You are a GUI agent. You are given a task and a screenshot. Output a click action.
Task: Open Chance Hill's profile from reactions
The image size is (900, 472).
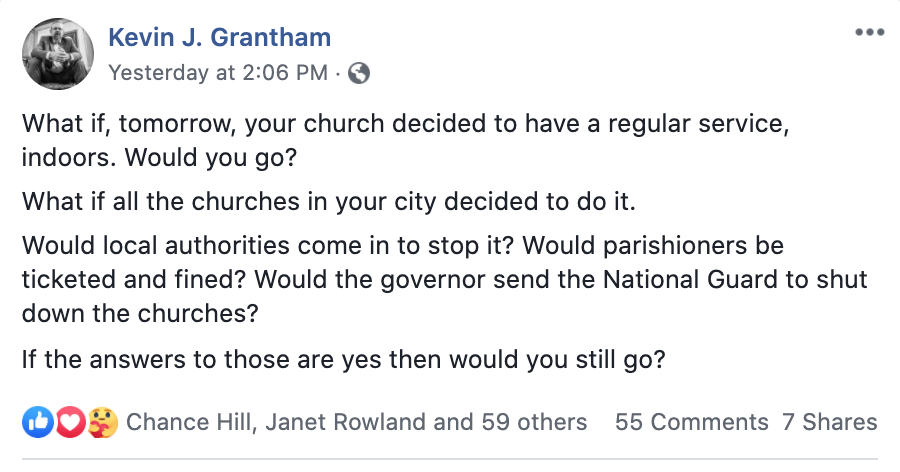[191, 422]
